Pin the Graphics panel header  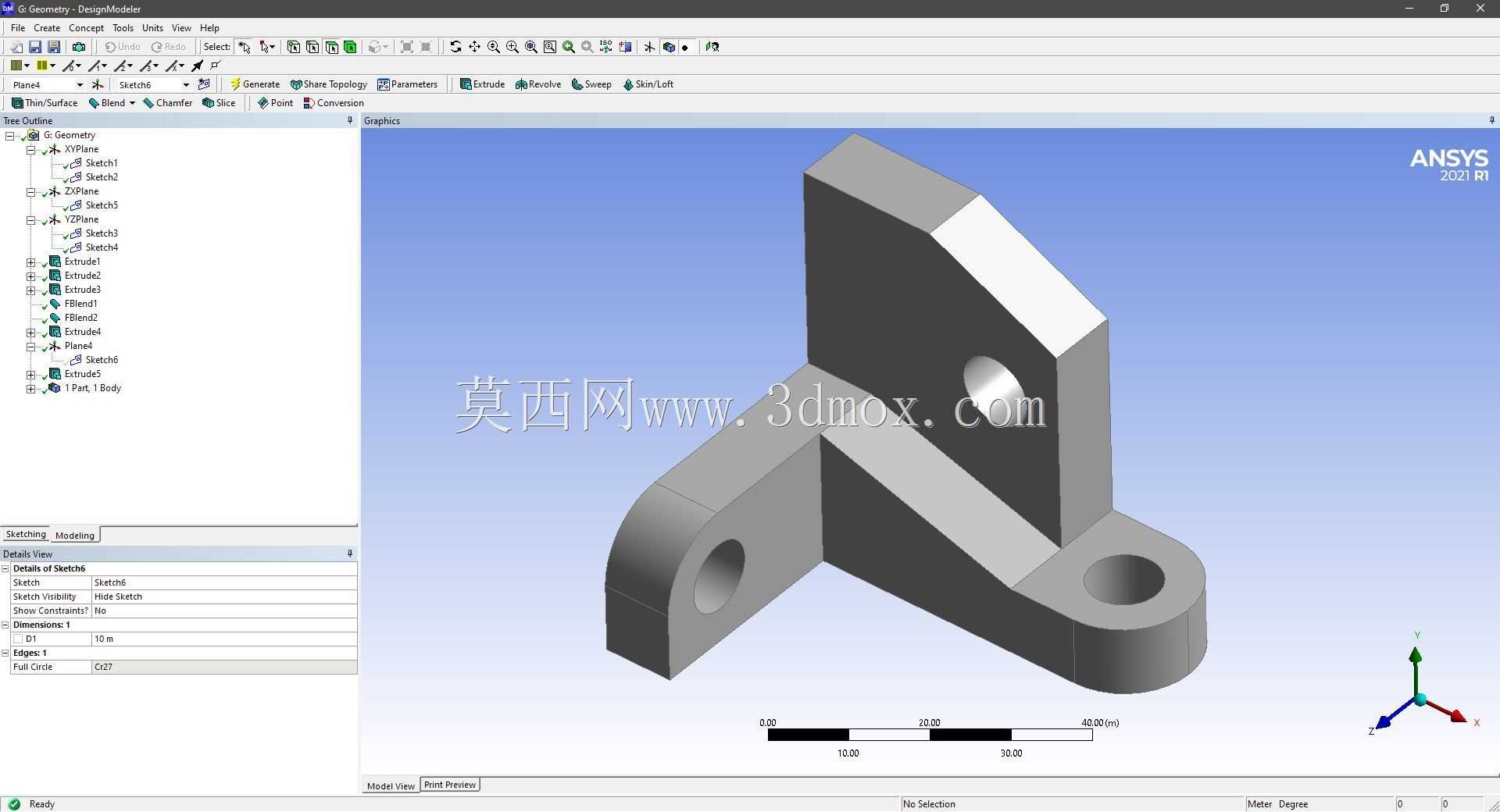click(x=1491, y=120)
